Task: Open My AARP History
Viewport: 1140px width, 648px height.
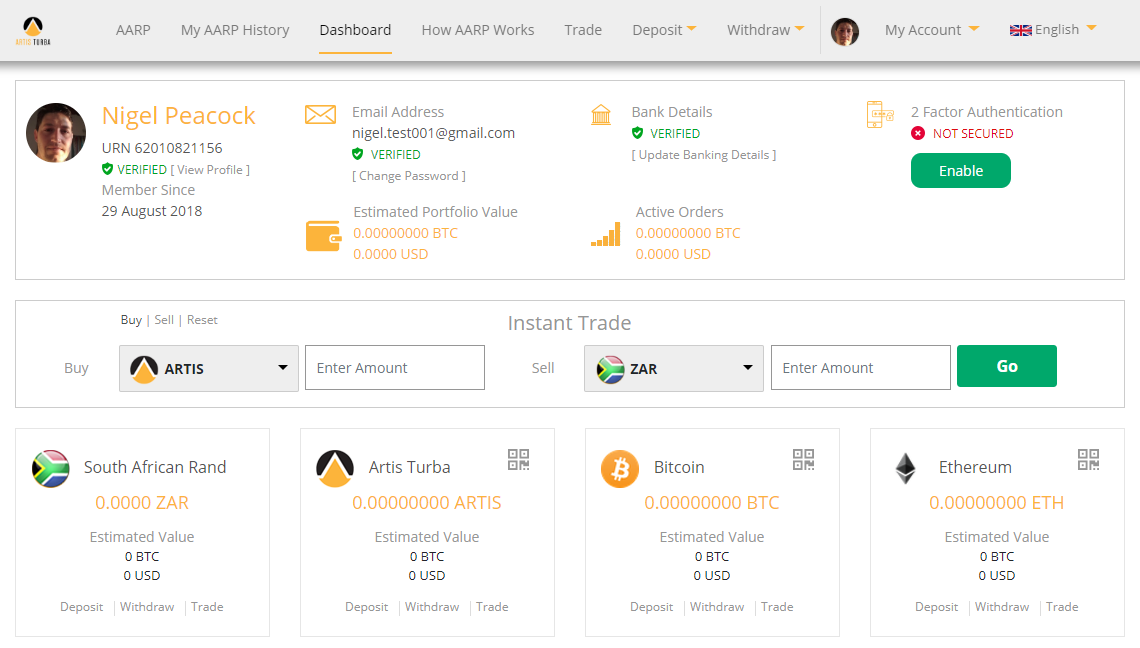Action: [x=235, y=30]
